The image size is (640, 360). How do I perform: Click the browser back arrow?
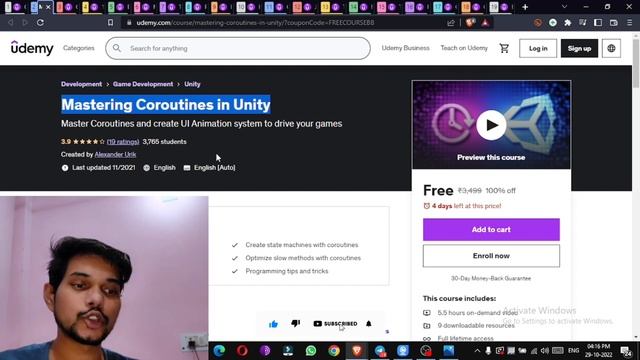(x=11, y=22)
